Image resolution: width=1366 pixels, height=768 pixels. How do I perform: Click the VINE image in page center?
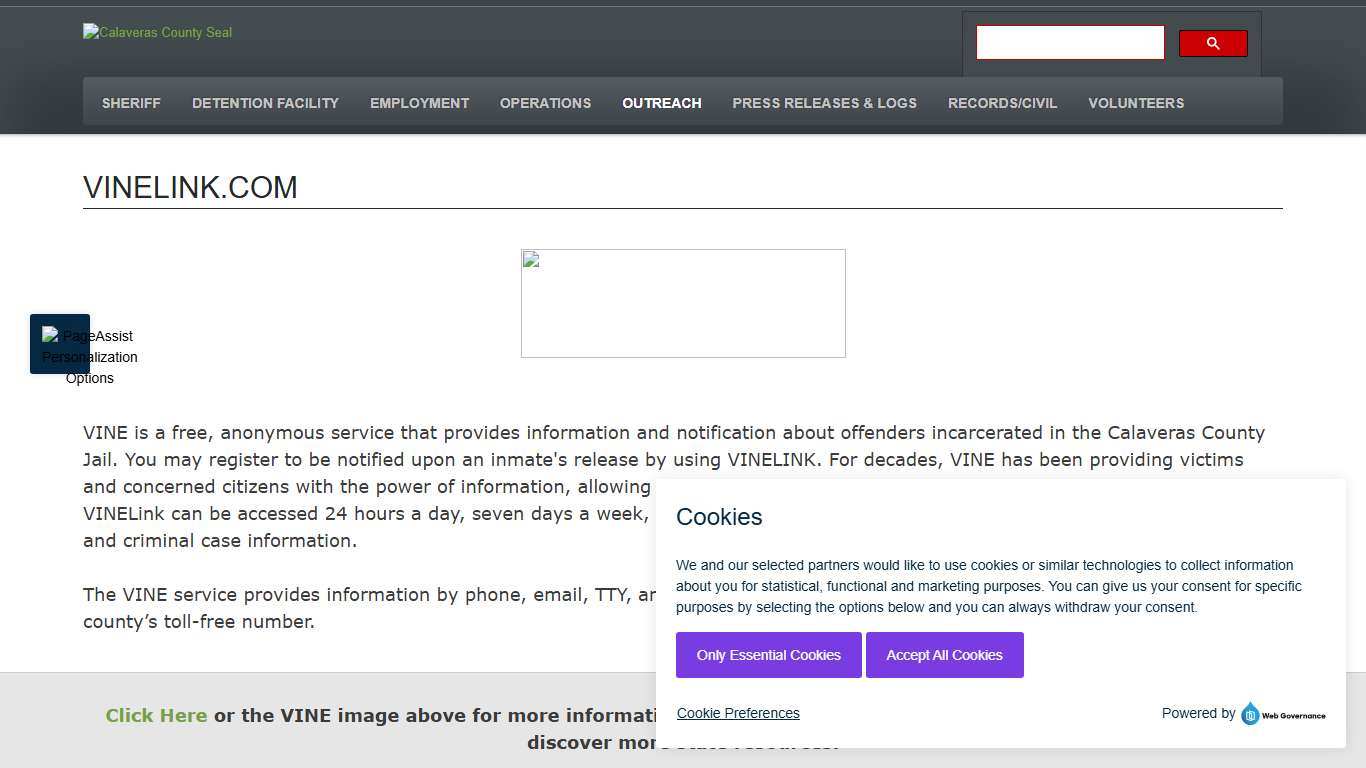(x=683, y=303)
